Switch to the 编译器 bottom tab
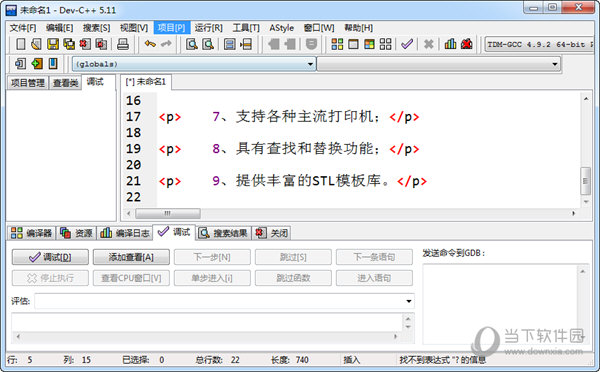Viewport: 600px width, 372px height. (32, 233)
